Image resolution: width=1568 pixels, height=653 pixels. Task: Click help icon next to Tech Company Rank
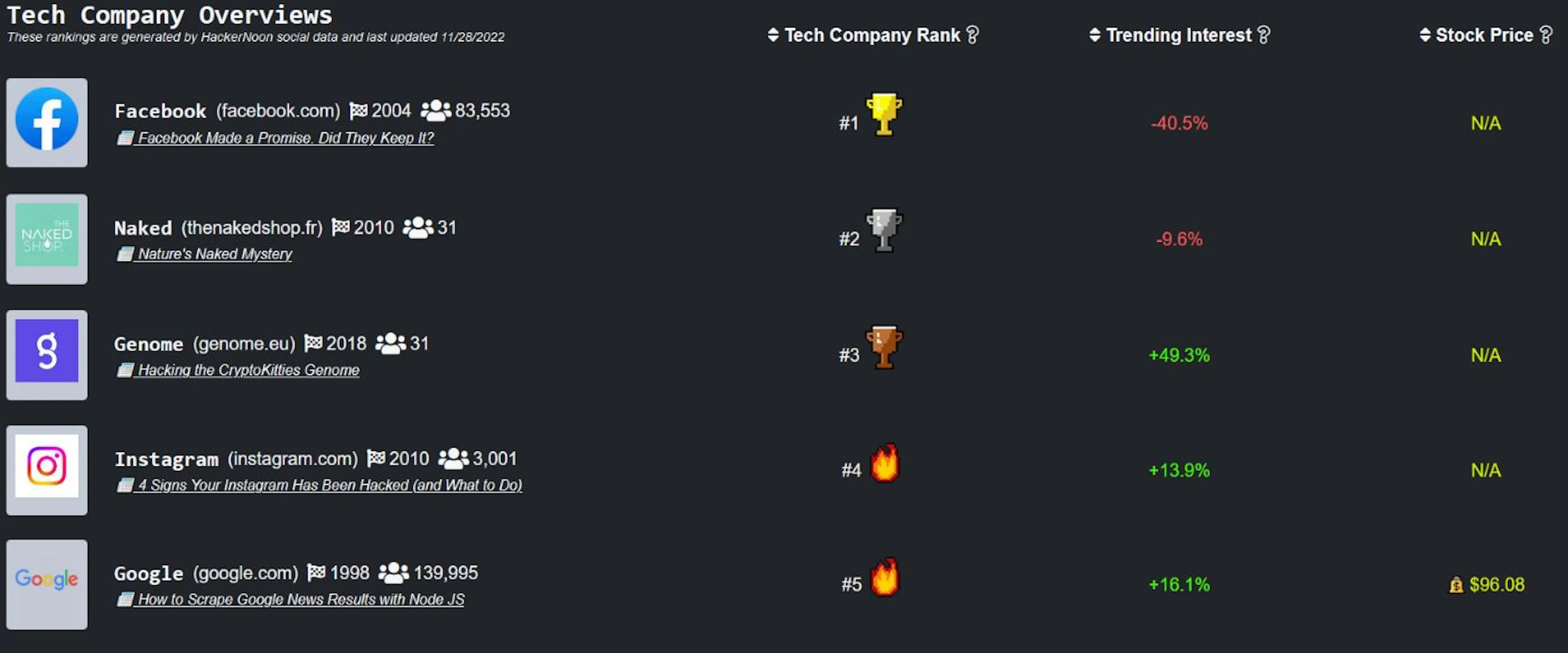coord(973,35)
